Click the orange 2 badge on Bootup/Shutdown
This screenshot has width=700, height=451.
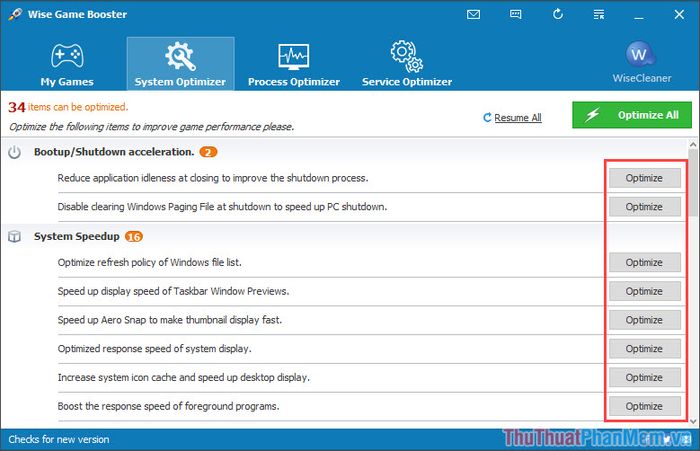[208, 152]
